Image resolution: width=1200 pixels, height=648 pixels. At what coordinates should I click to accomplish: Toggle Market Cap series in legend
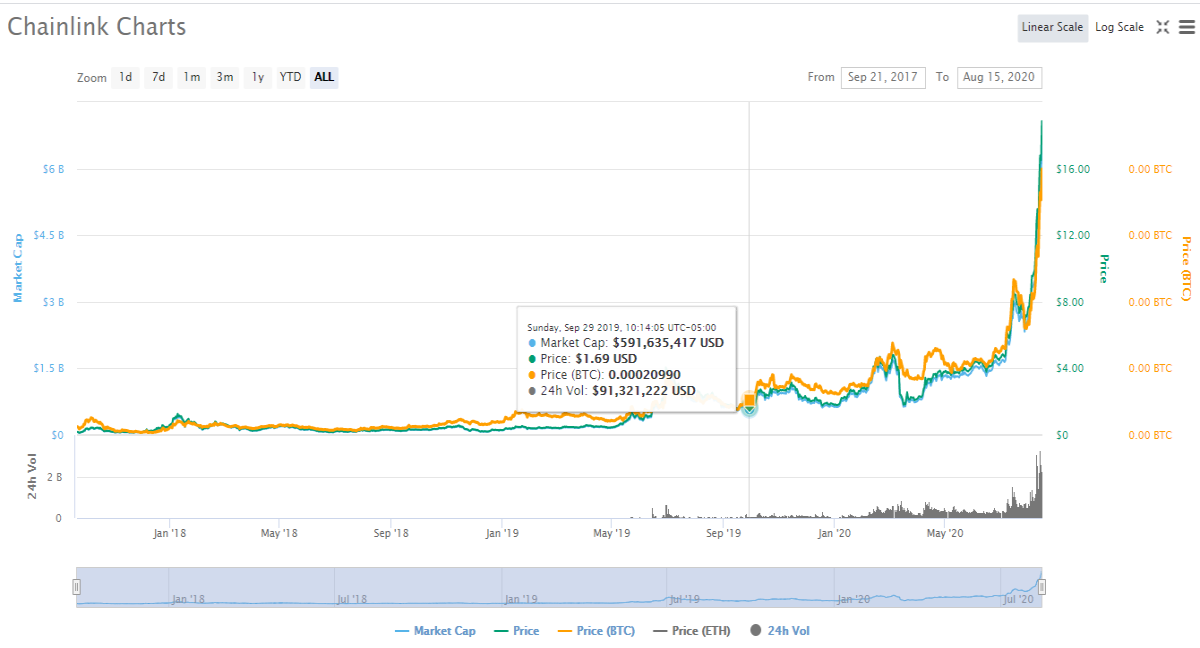tap(435, 631)
